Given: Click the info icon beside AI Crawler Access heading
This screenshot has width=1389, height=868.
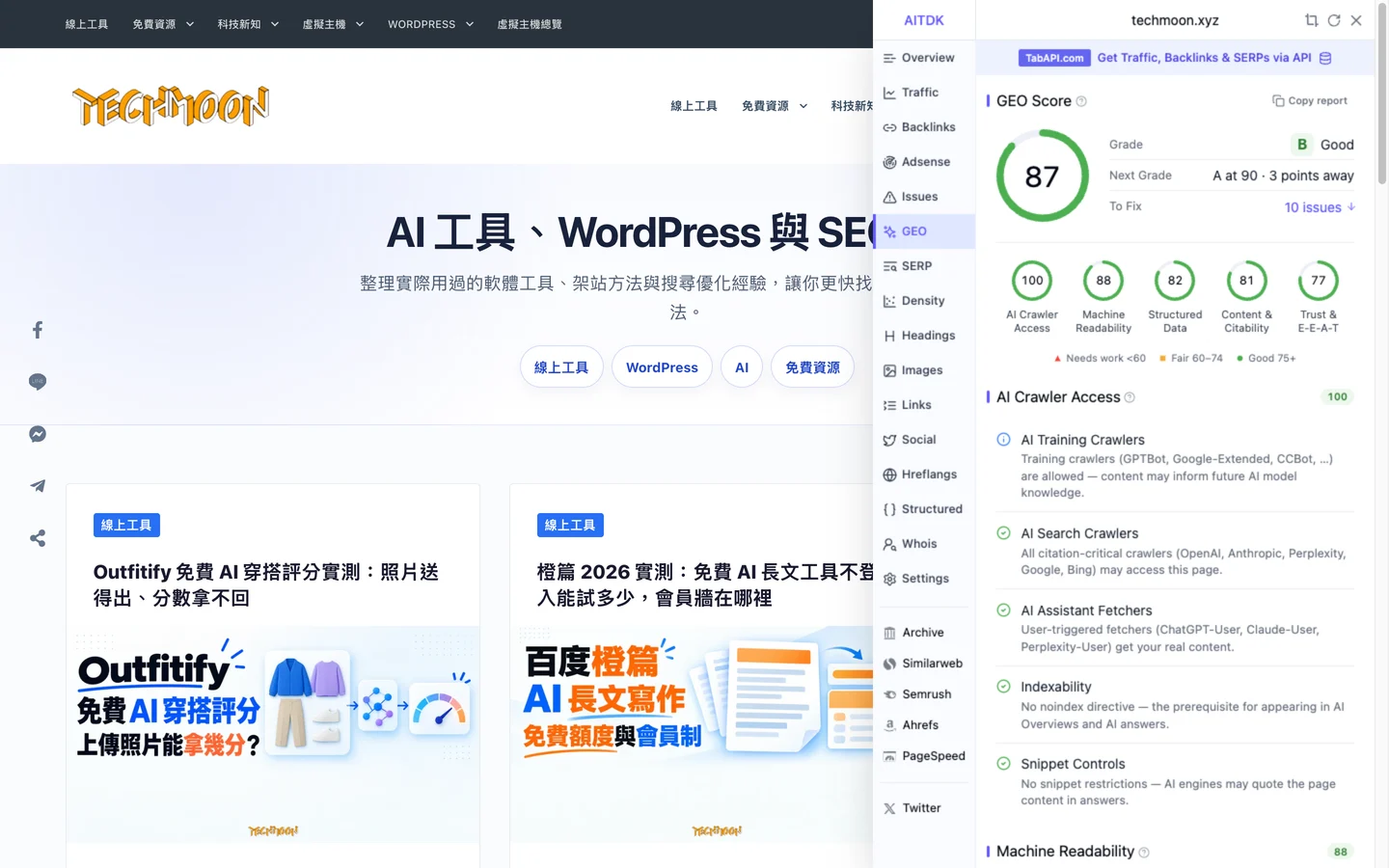Looking at the screenshot, I should 1130,397.
